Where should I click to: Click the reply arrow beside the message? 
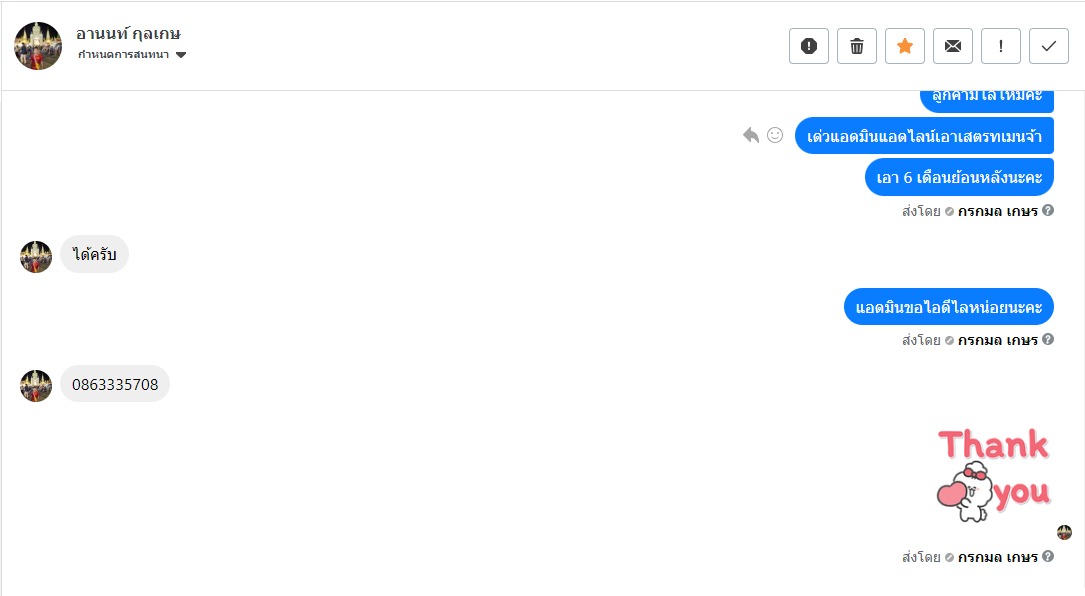pos(751,135)
